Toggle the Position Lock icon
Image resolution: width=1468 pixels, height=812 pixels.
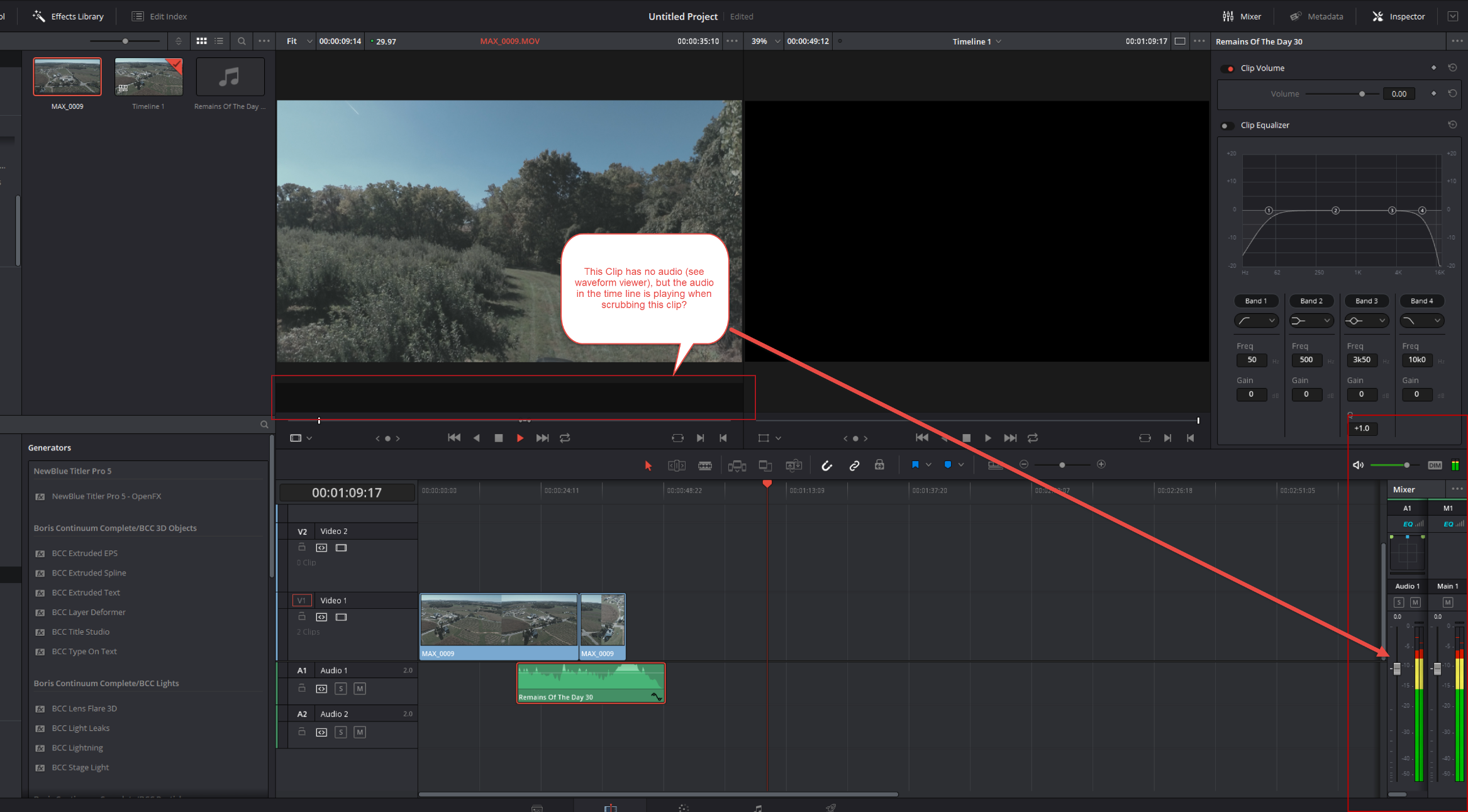point(879,465)
